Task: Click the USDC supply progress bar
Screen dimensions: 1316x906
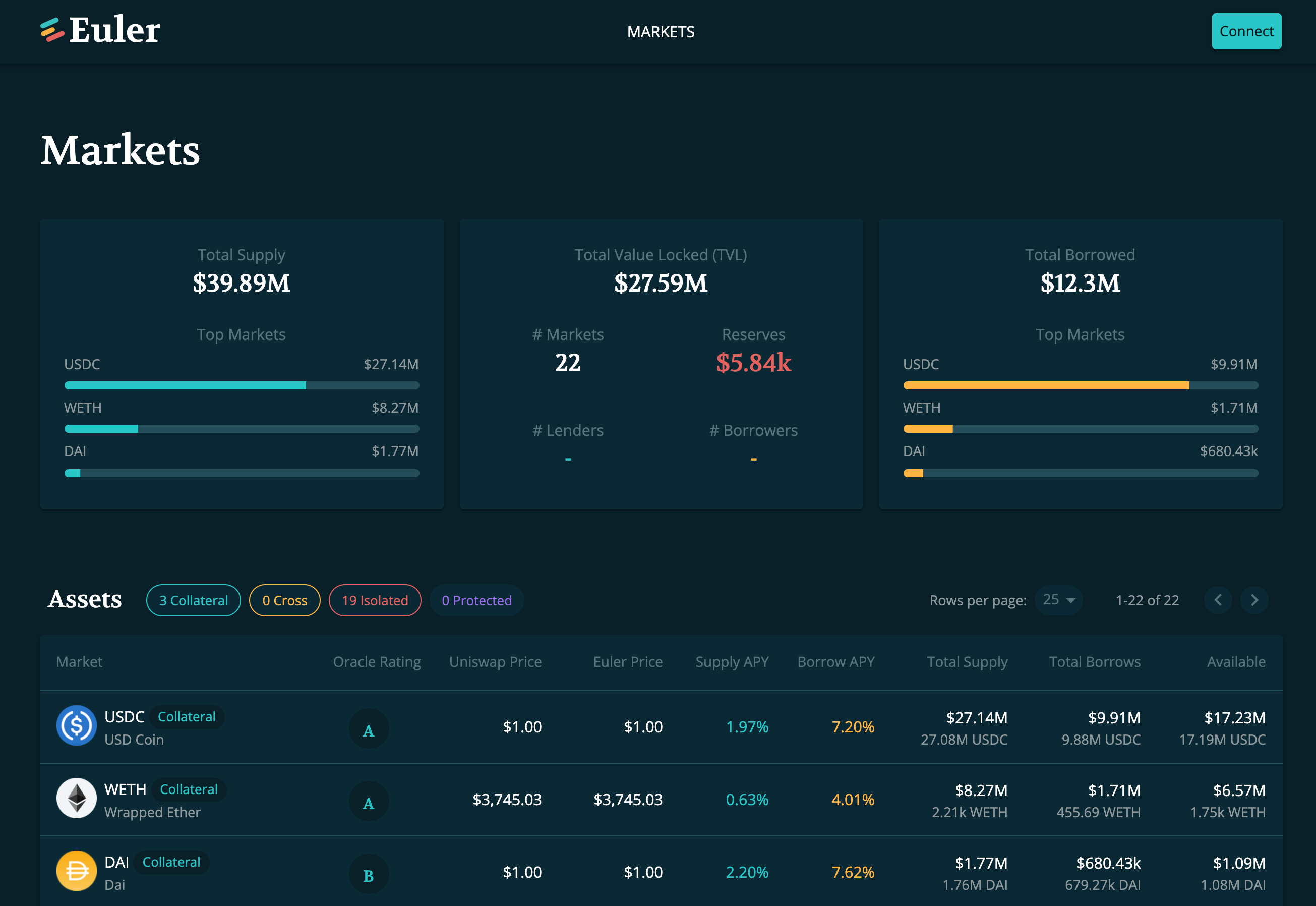Action: point(242,385)
